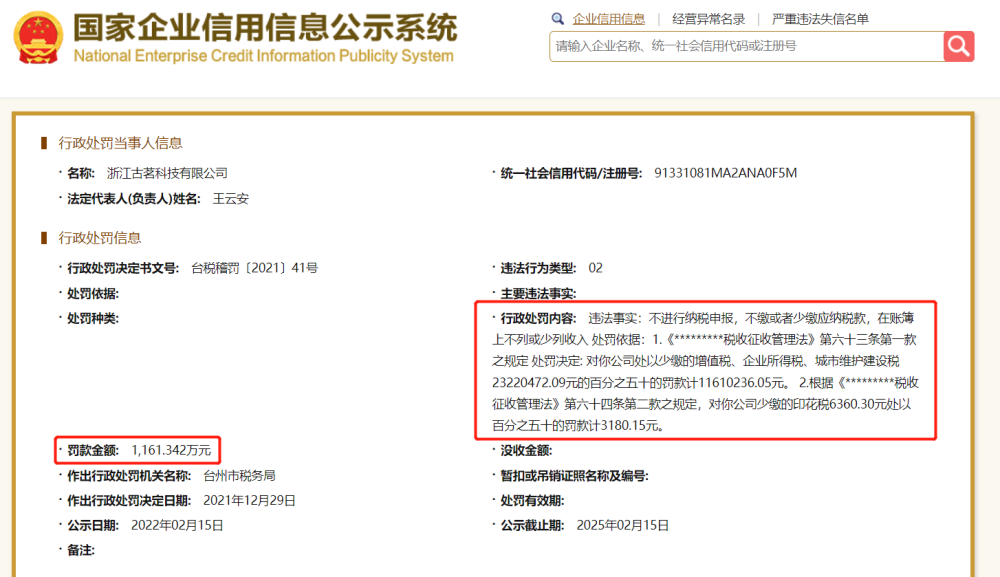Click the 主要违法事实 label
Image resolution: width=1000 pixels, height=577 pixels.
click(538, 293)
